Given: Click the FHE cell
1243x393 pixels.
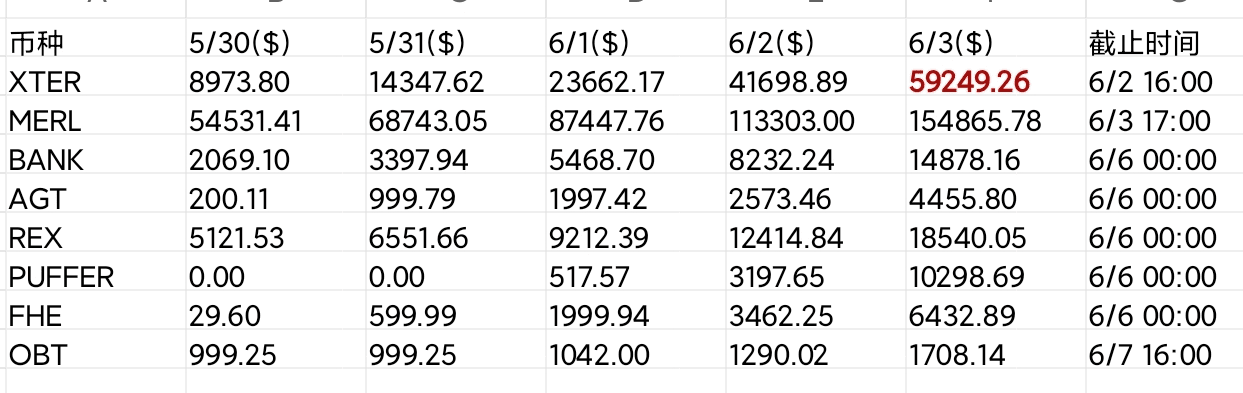Looking at the screenshot, I should coord(94,316).
